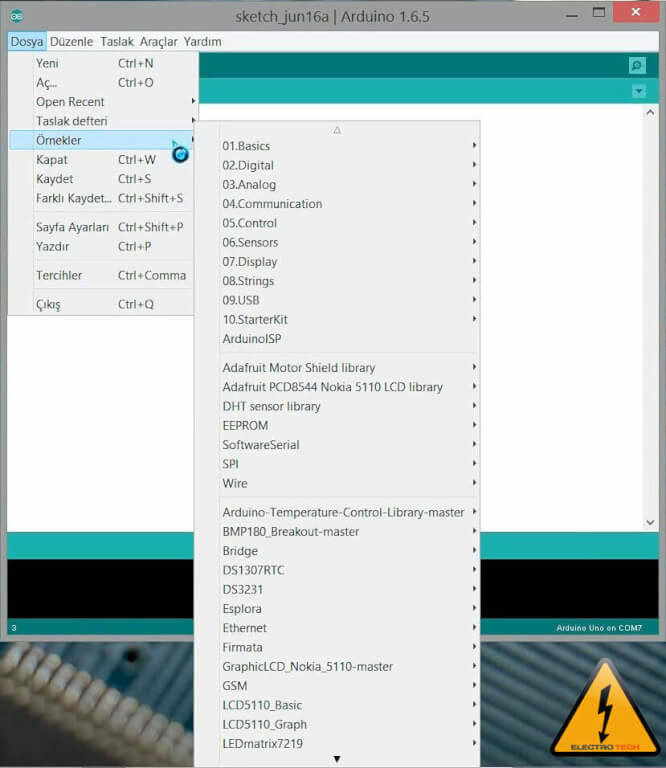Screen dimensions: 666x768
Task: Open the Düzenle menu
Action: click(71, 42)
